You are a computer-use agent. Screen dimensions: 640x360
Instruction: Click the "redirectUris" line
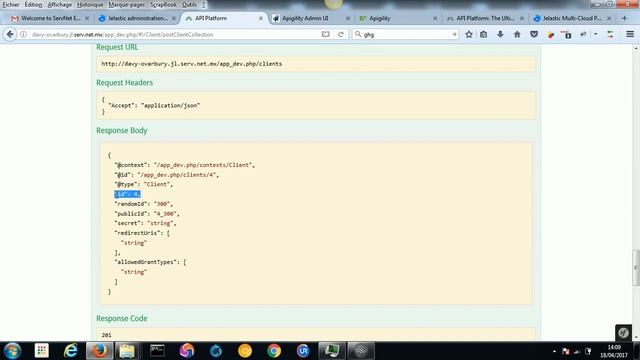click(x=142, y=233)
